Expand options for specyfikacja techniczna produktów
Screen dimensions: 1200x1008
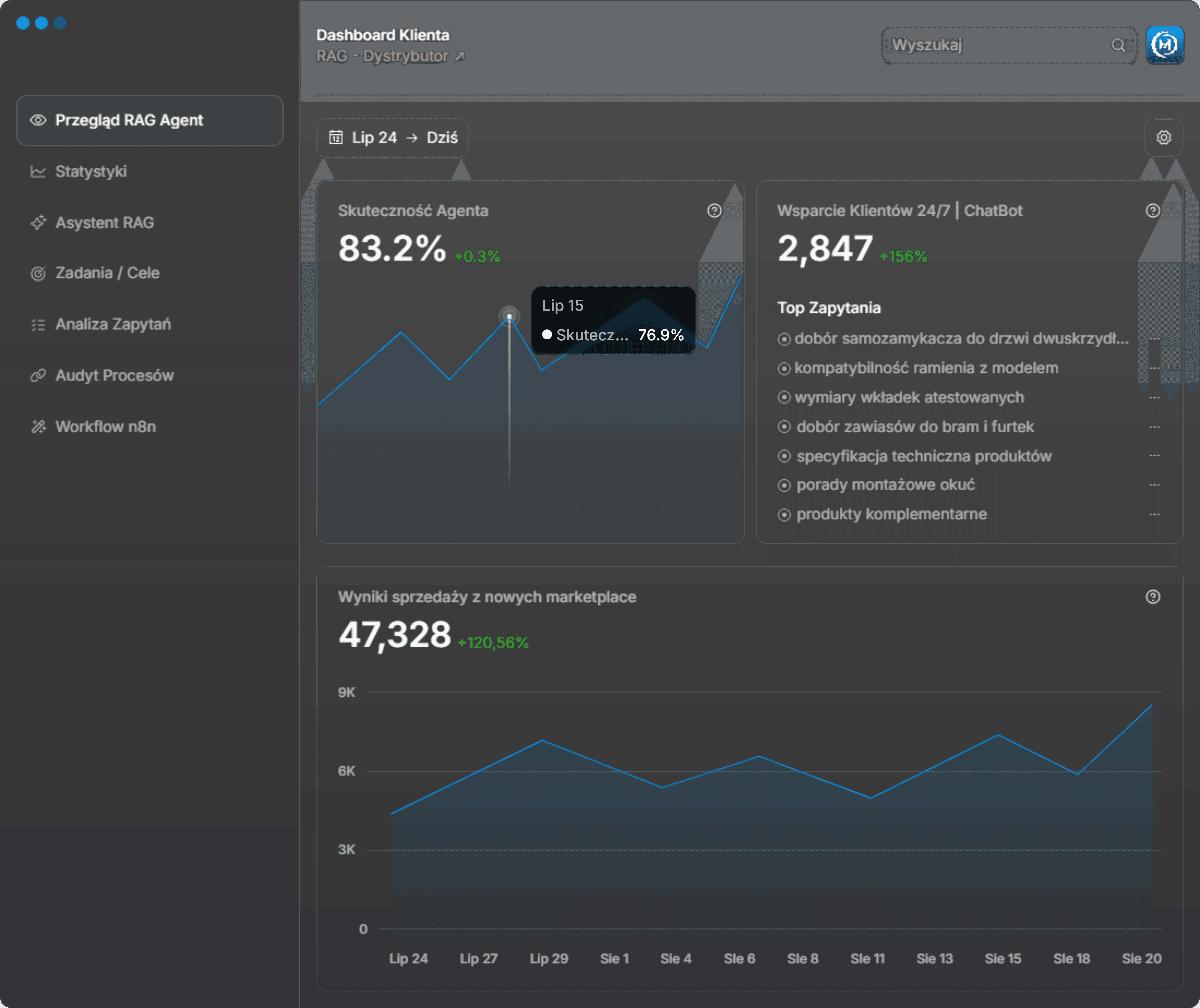(x=1154, y=456)
